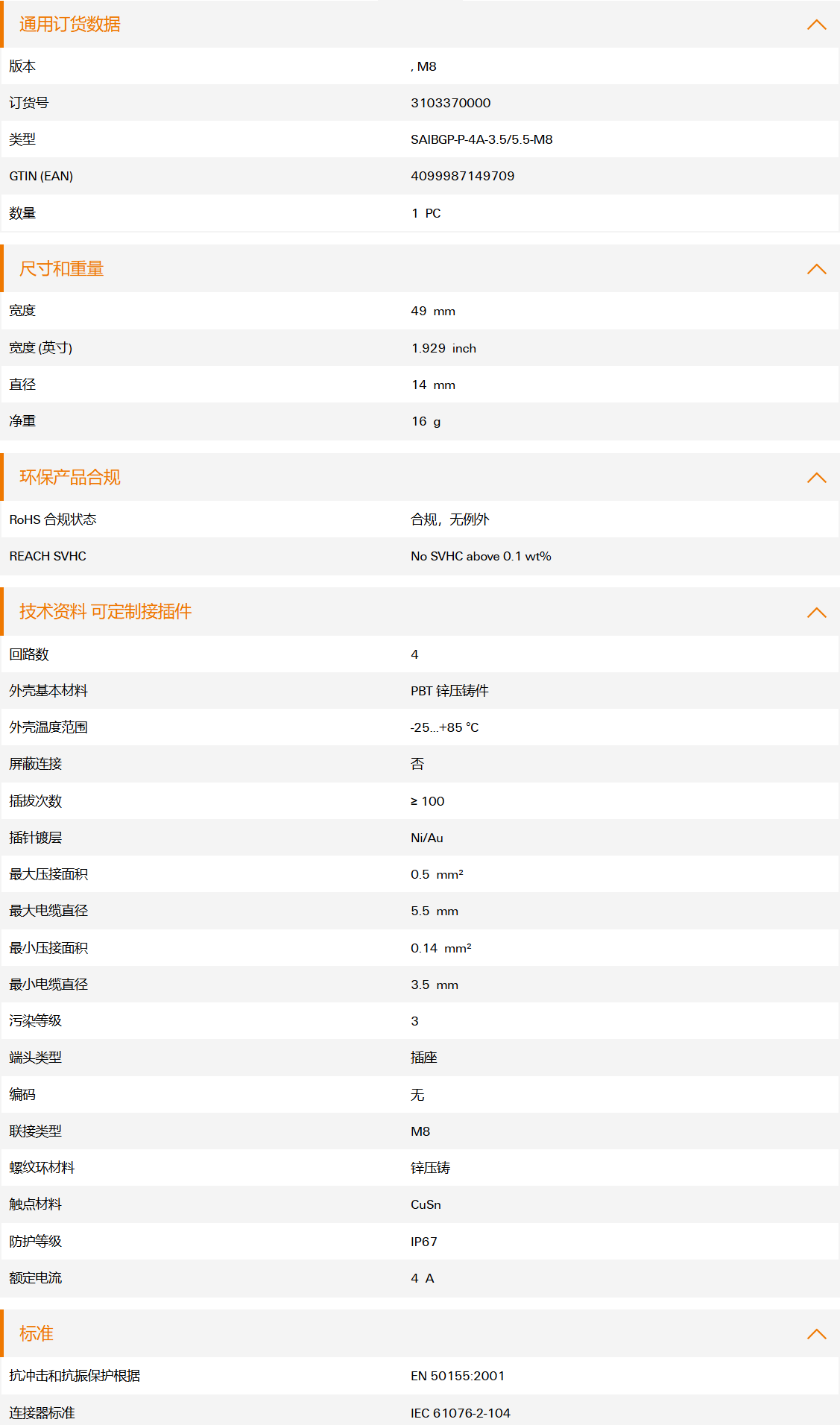The height and width of the screenshot is (1425, 840).
Task: Click mating cycles value ≥ 100
Action: [x=428, y=801]
